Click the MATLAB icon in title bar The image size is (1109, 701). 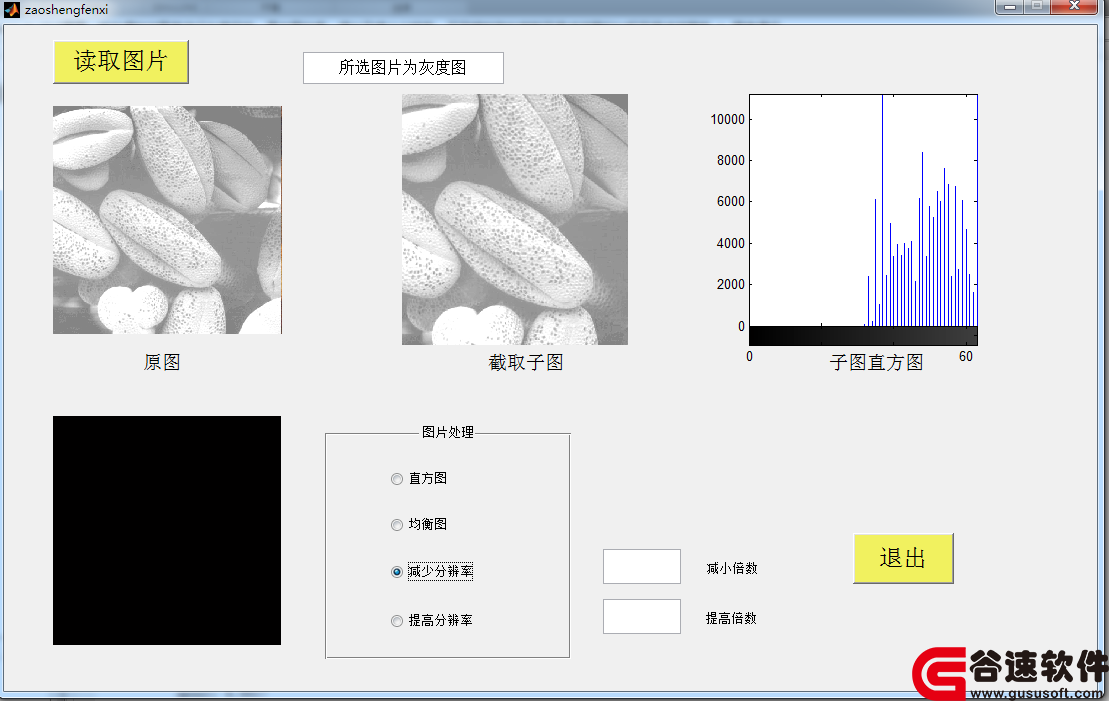pos(11,9)
